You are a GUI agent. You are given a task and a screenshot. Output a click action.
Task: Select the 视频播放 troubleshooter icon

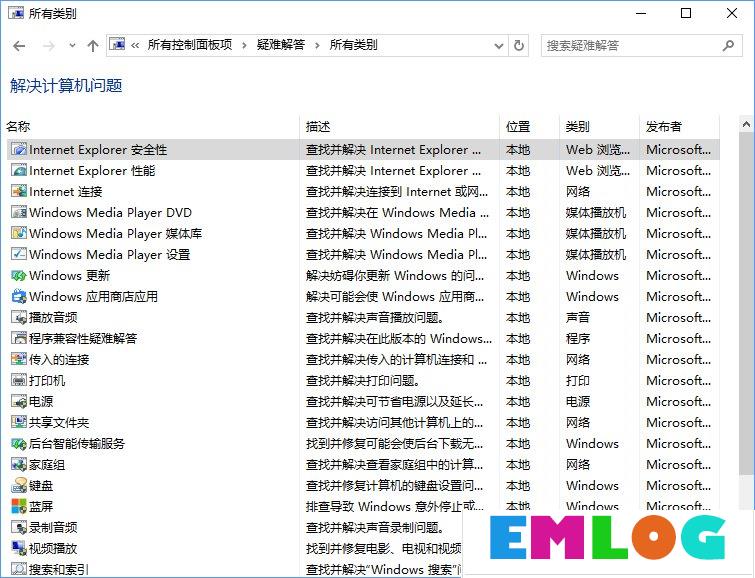(19, 548)
